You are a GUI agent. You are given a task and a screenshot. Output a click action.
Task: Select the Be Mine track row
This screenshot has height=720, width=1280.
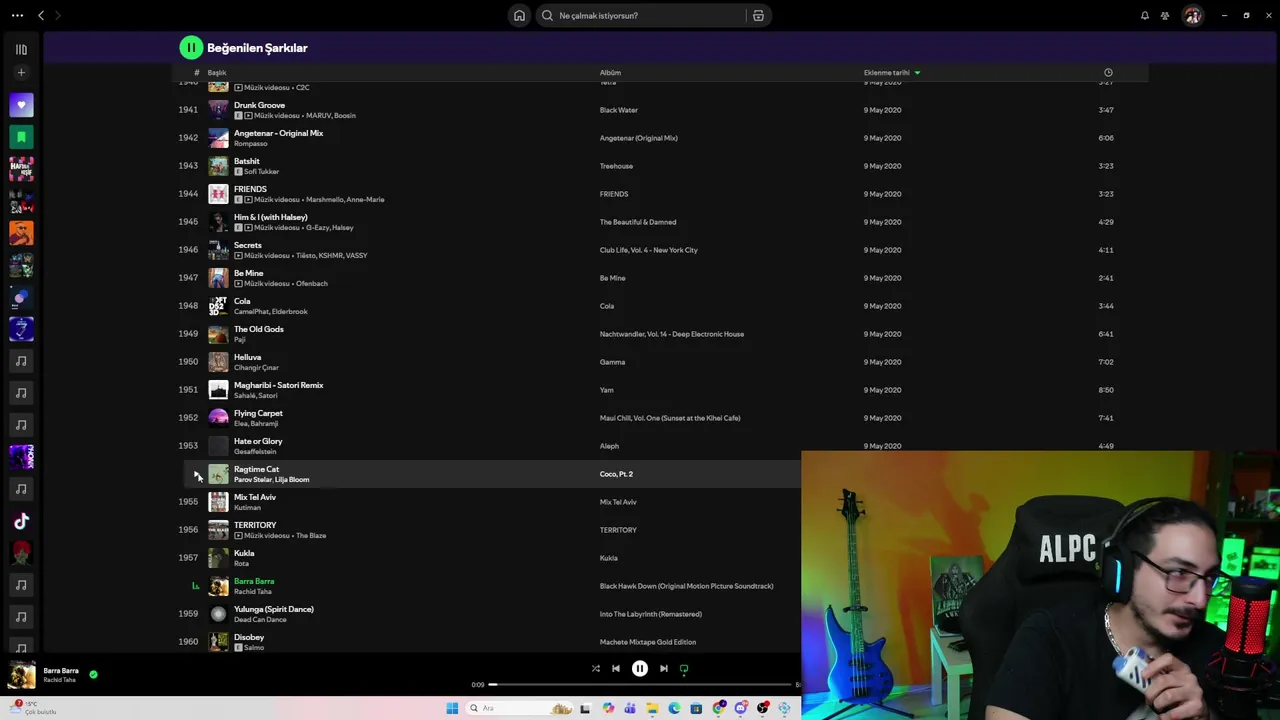tap(660, 278)
